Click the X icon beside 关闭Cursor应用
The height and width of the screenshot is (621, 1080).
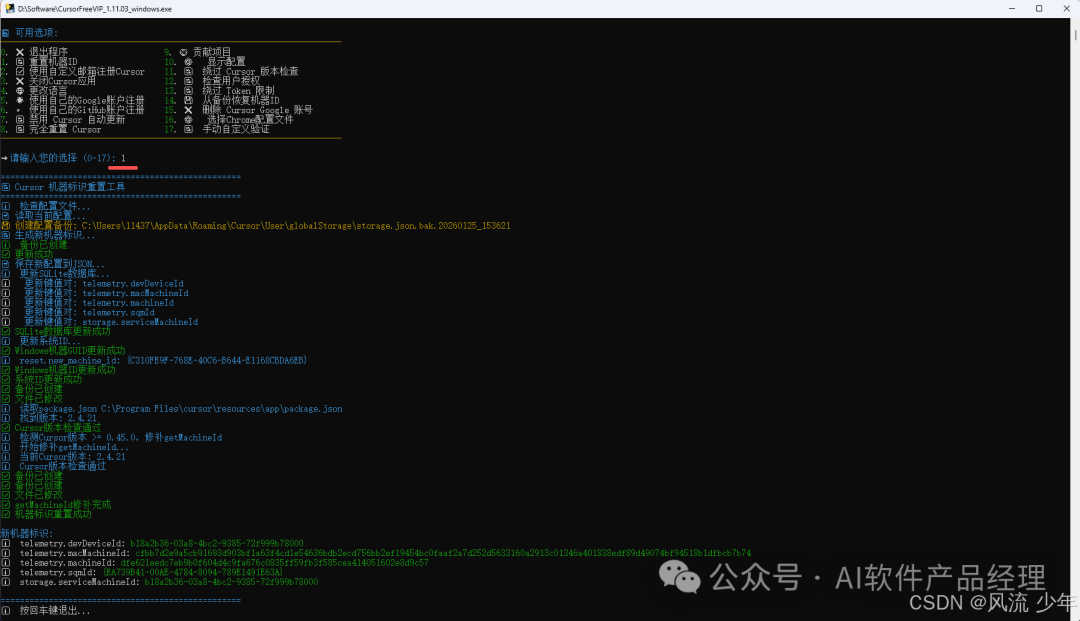[x=20, y=81]
